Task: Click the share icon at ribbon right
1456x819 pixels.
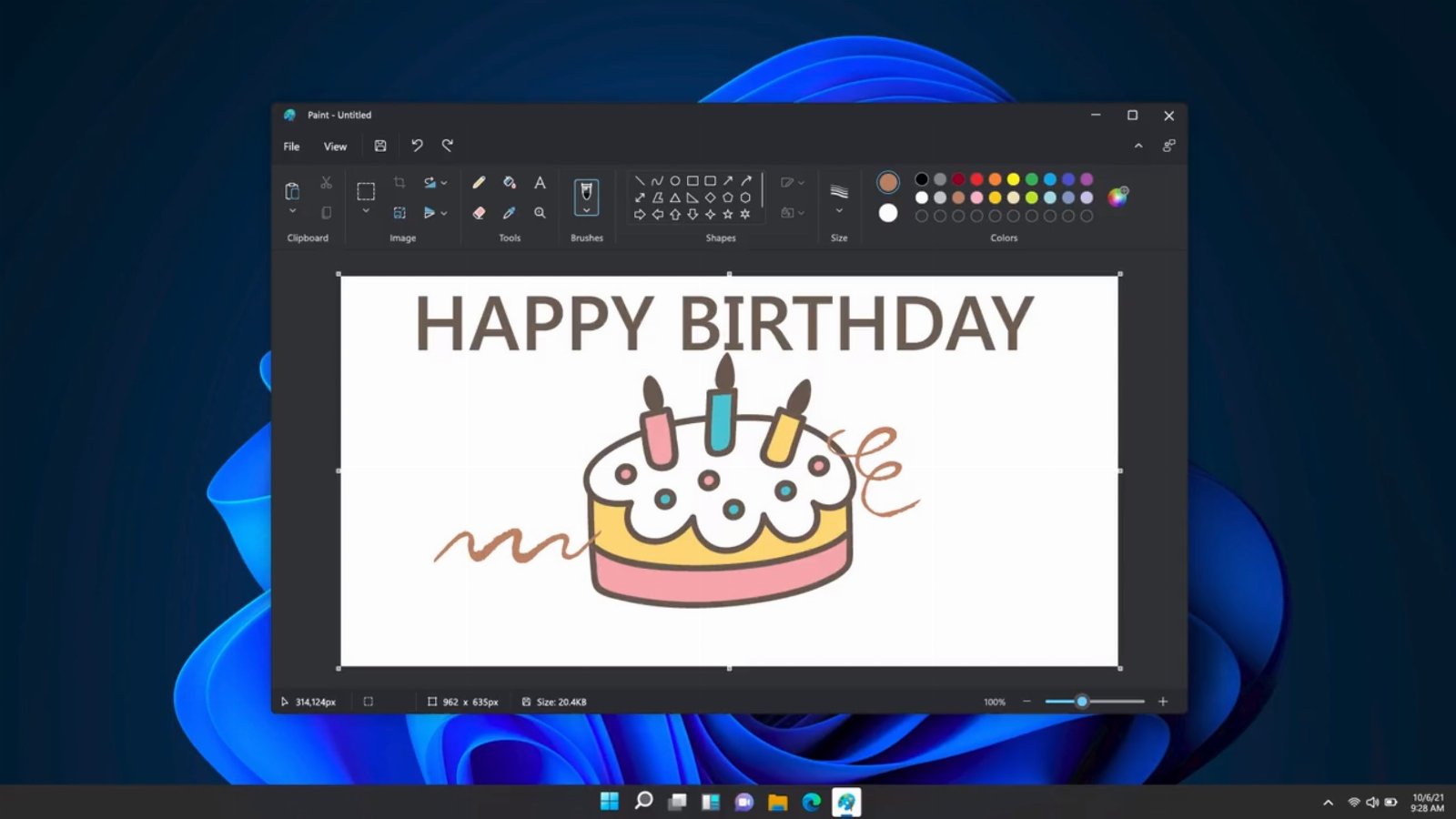Action: pos(1169,146)
